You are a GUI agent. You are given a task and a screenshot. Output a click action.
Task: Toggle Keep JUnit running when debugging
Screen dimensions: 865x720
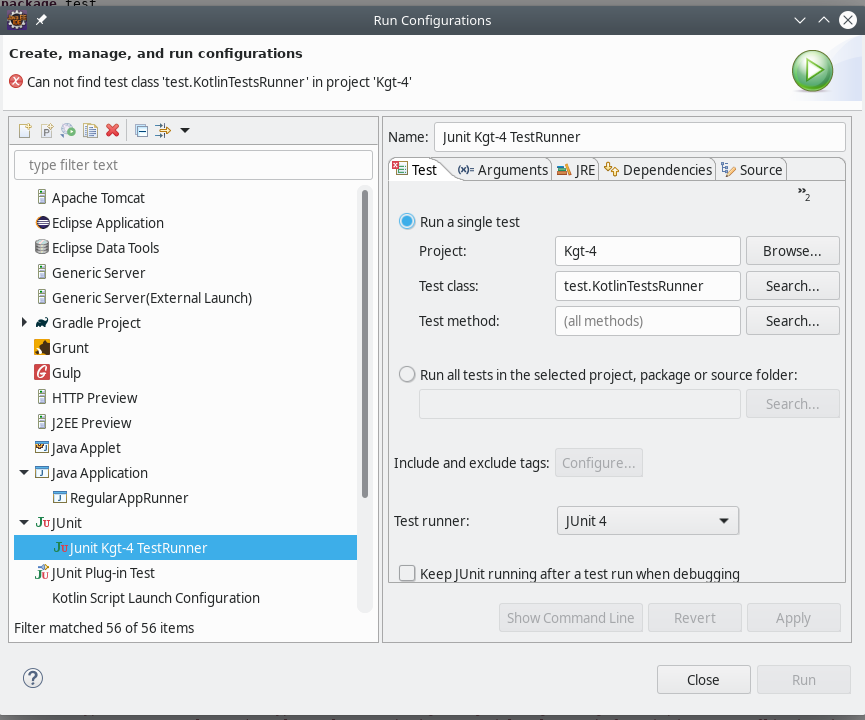click(x=407, y=573)
